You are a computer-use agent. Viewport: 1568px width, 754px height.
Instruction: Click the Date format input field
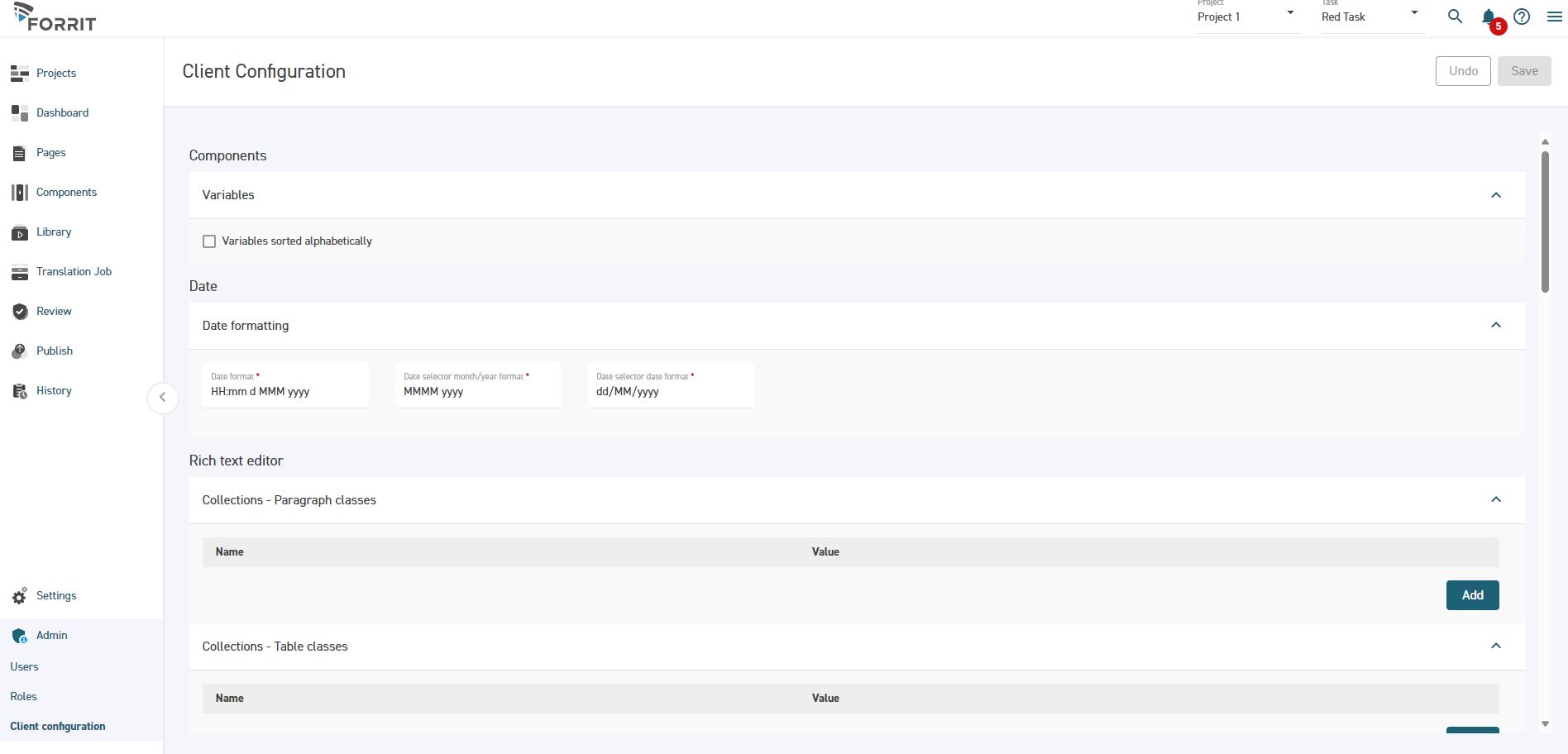(x=285, y=392)
